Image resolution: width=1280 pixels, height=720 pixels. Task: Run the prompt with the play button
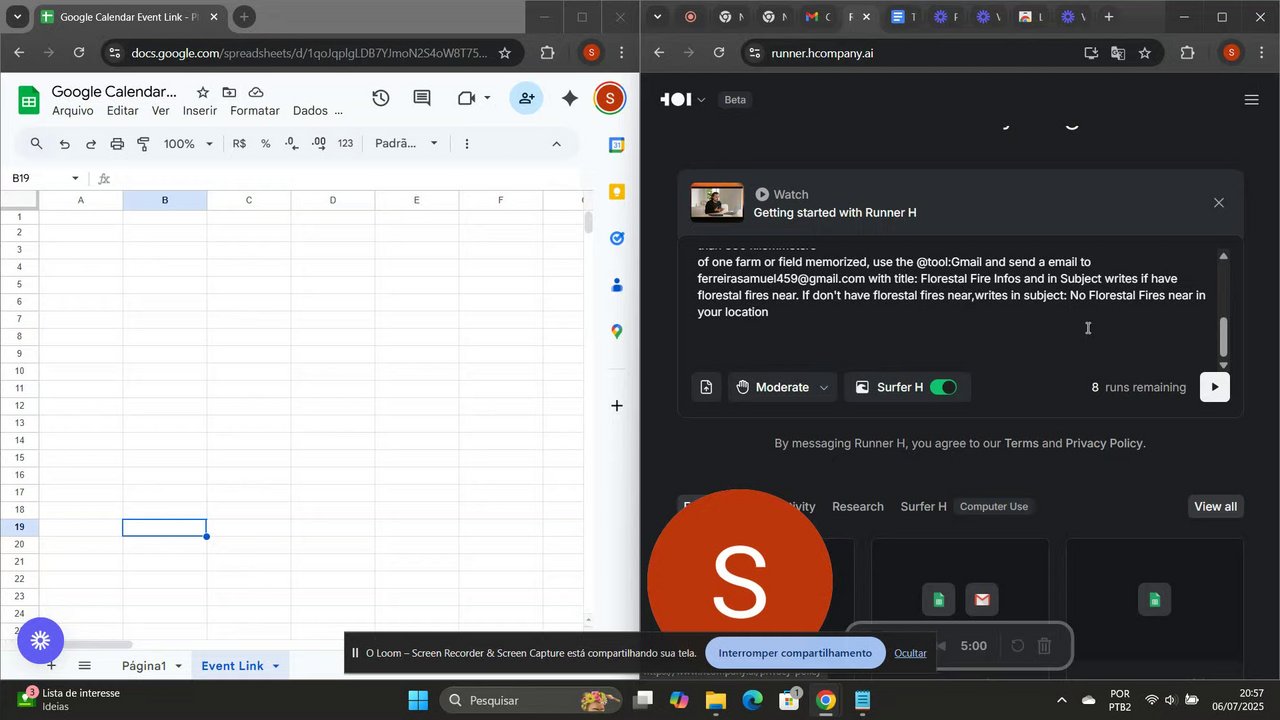pyautogui.click(x=1214, y=387)
